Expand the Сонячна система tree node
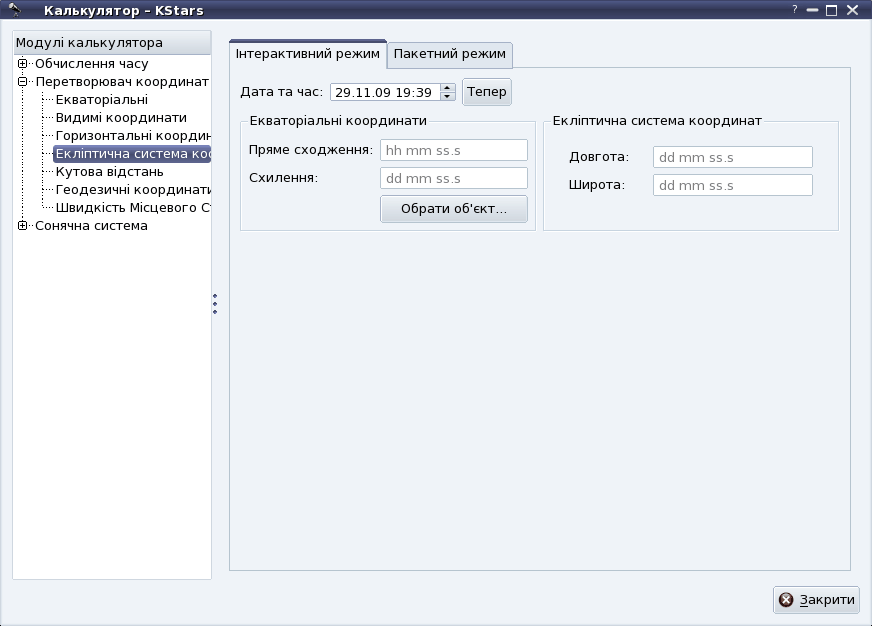872x626 pixels. (22, 226)
